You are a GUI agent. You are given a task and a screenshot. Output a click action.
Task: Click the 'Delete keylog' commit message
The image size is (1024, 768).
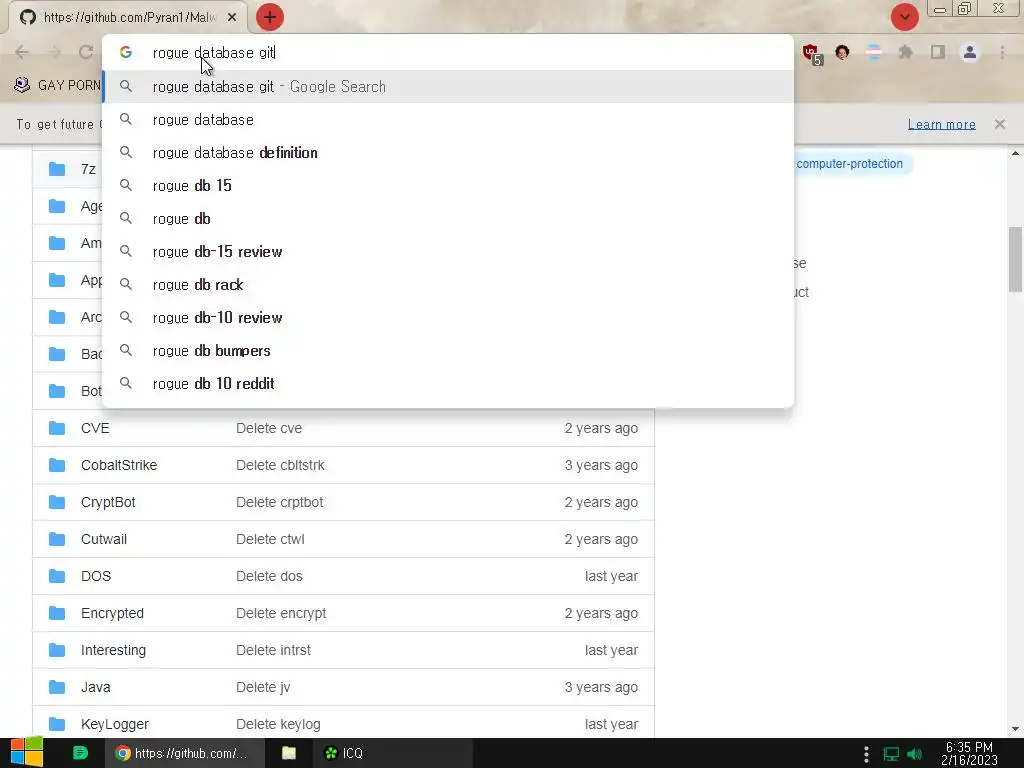click(x=278, y=724)
